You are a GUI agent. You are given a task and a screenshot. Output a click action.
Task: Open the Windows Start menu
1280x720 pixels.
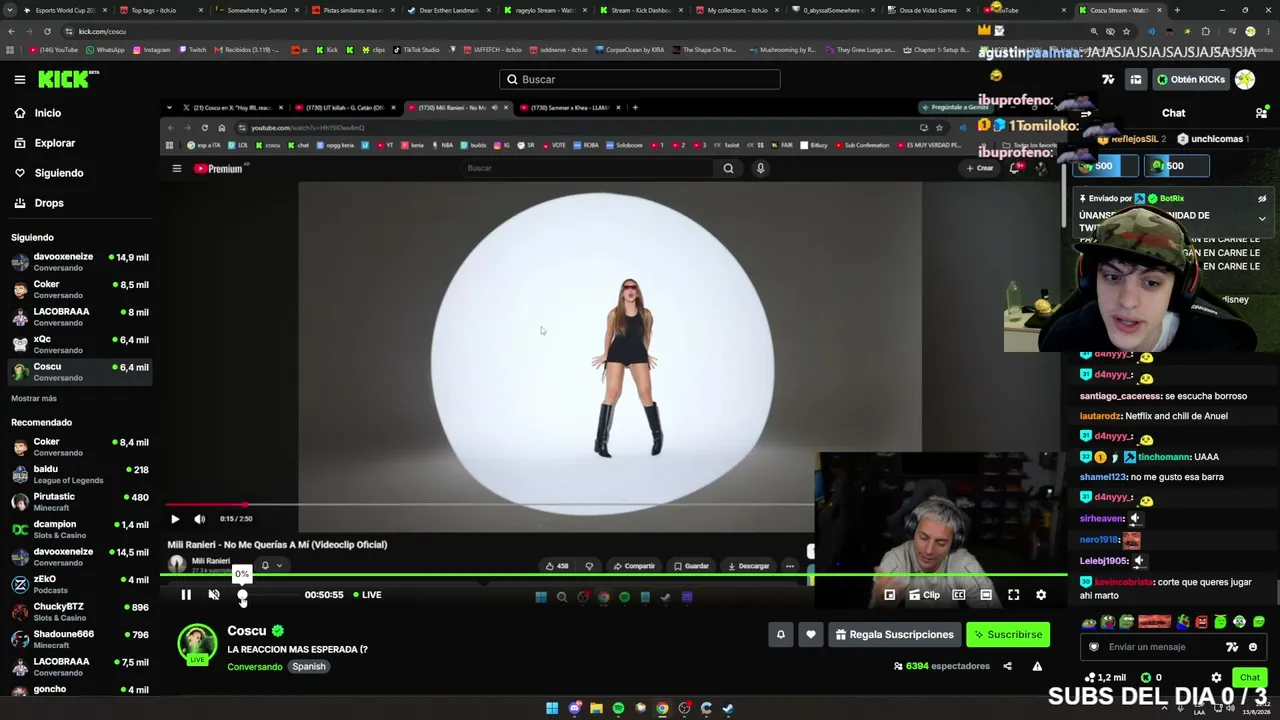552,708
